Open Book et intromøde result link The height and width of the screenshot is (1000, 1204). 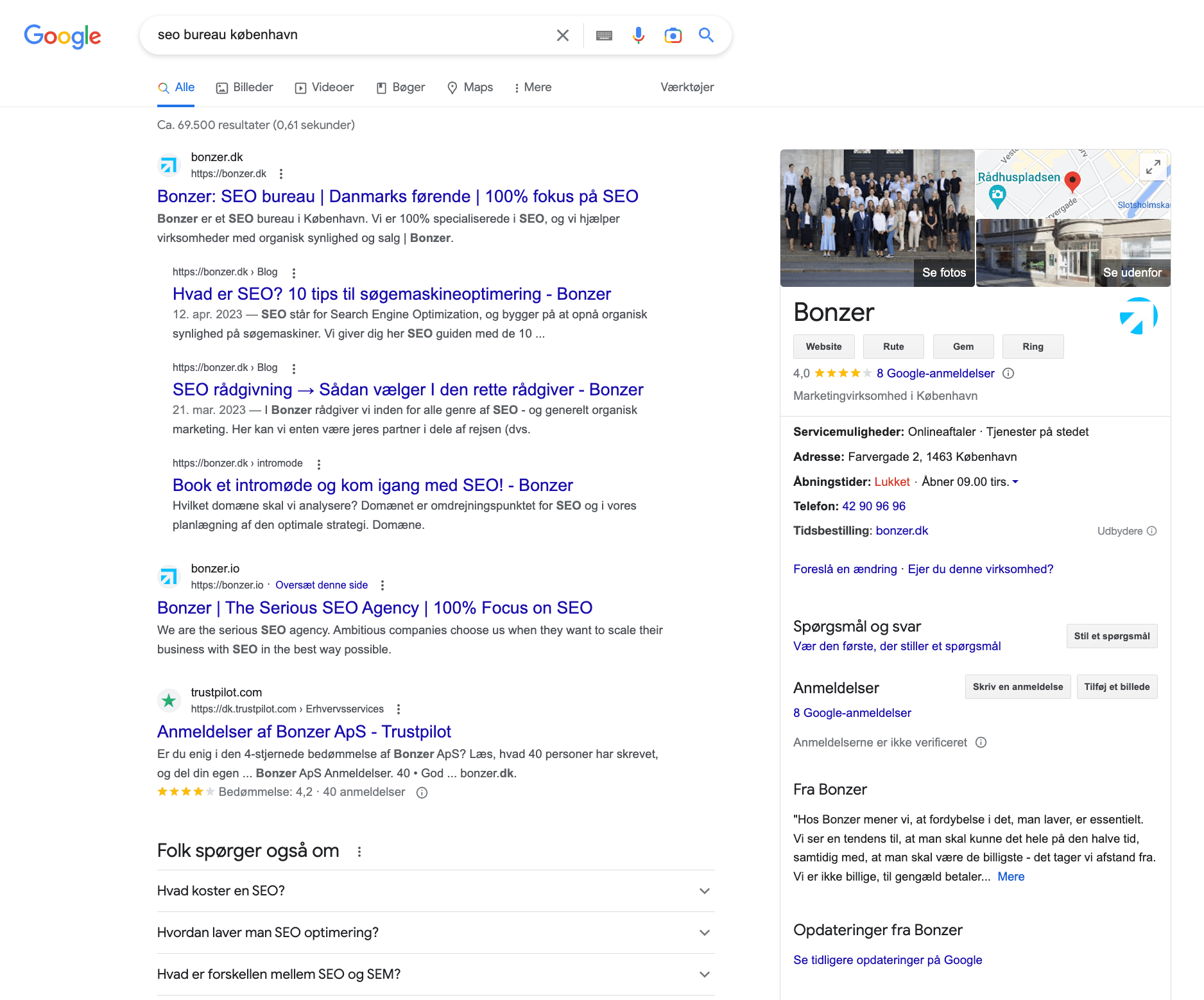point(373,485)
